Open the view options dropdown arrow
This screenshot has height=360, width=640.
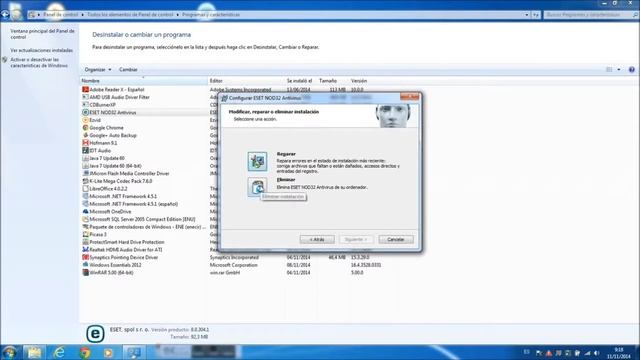[619, 70]
